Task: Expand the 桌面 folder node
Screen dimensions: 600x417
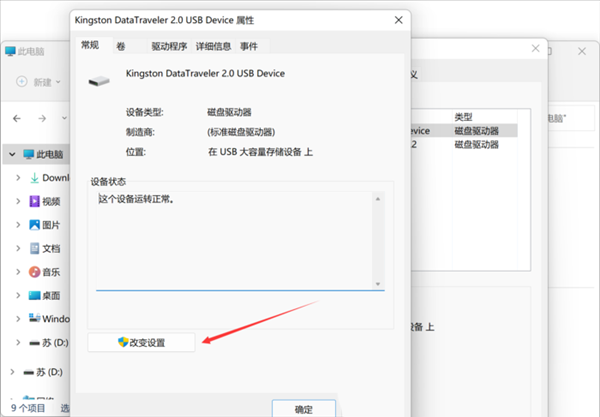Action: 18,295
